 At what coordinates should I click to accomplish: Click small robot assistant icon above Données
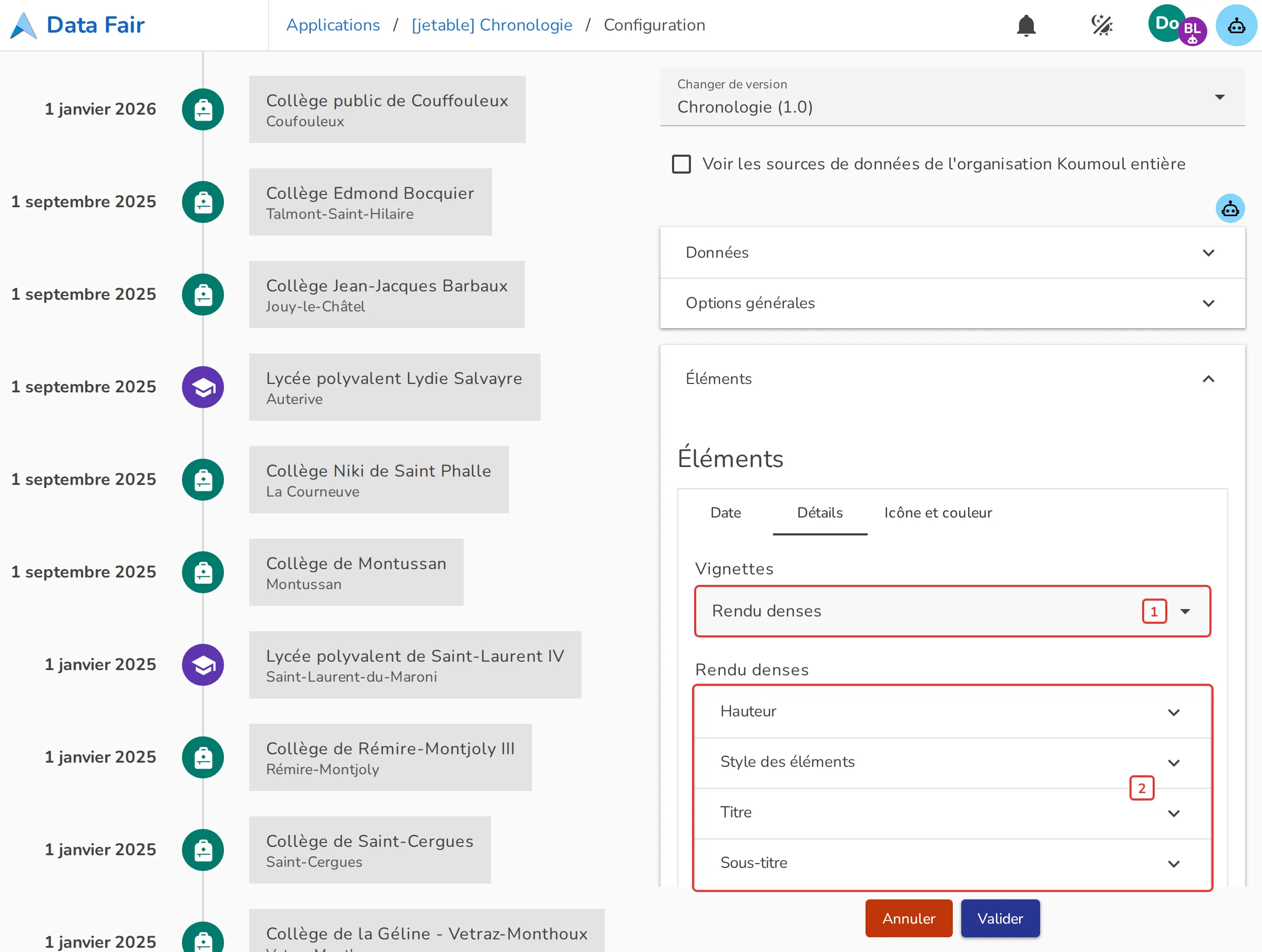(x=1230, y=208)
